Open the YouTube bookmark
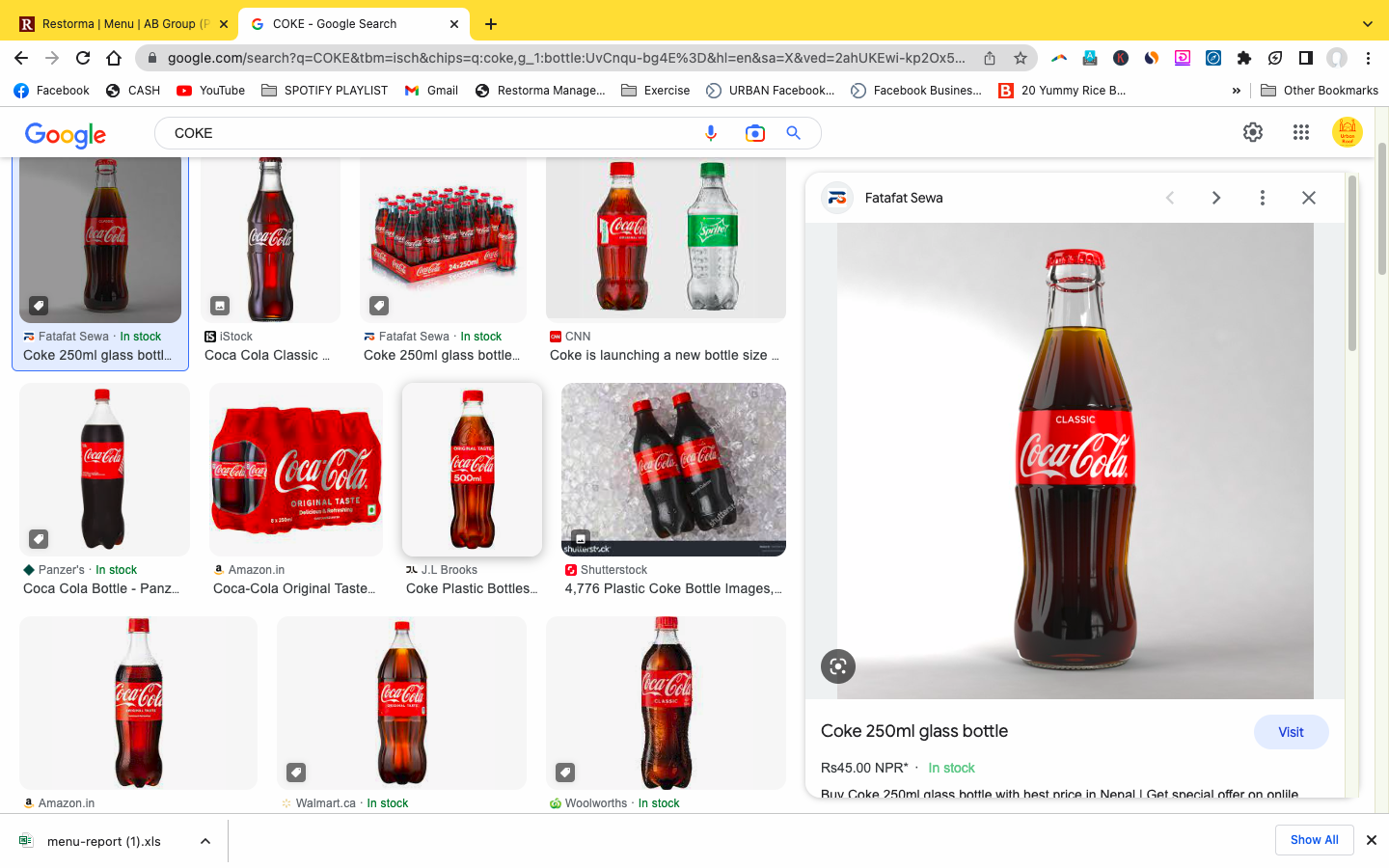The width and height of the screenshot is (1389, 868). coord(211,91)
